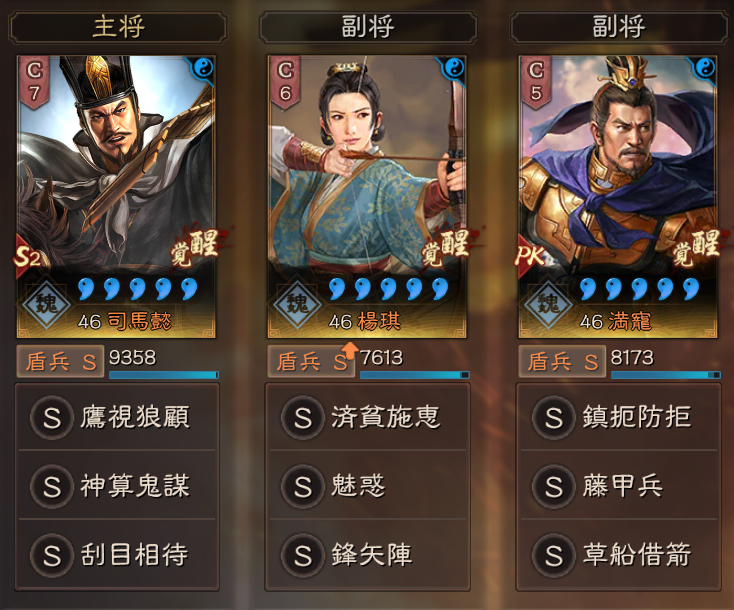
Task: Open the 主将 slot header
Action: (x=117, y=28)
